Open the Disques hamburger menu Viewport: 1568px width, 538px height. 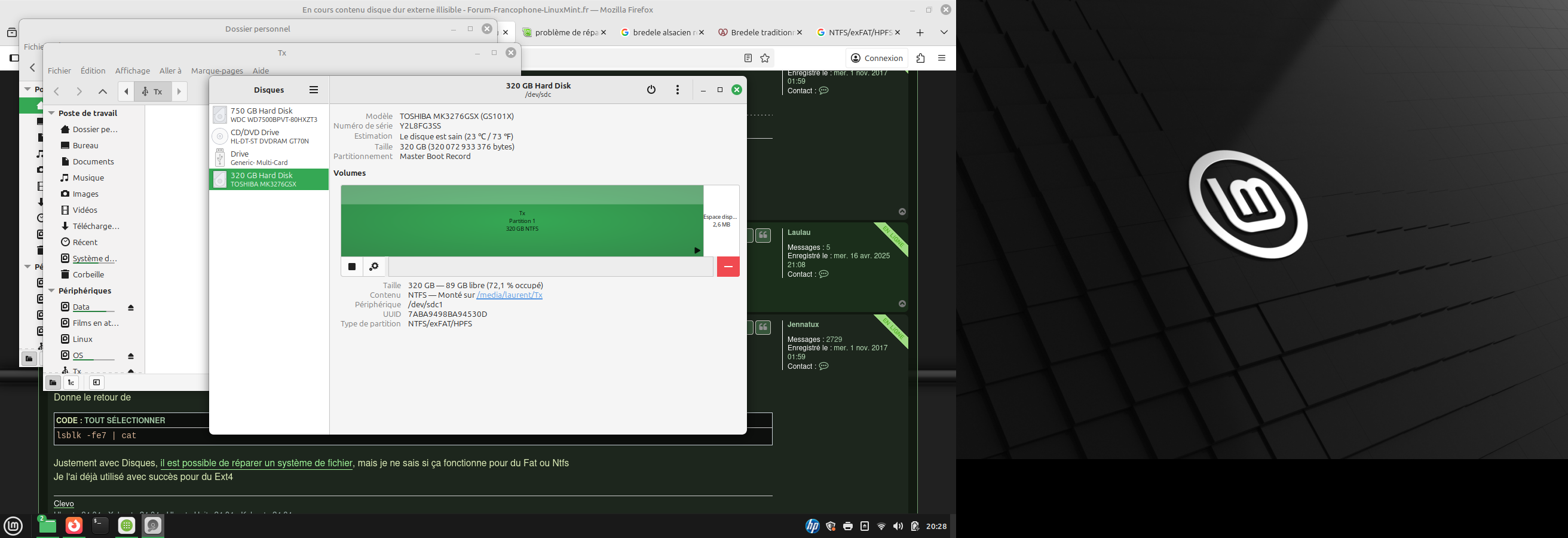click(314, 90)
